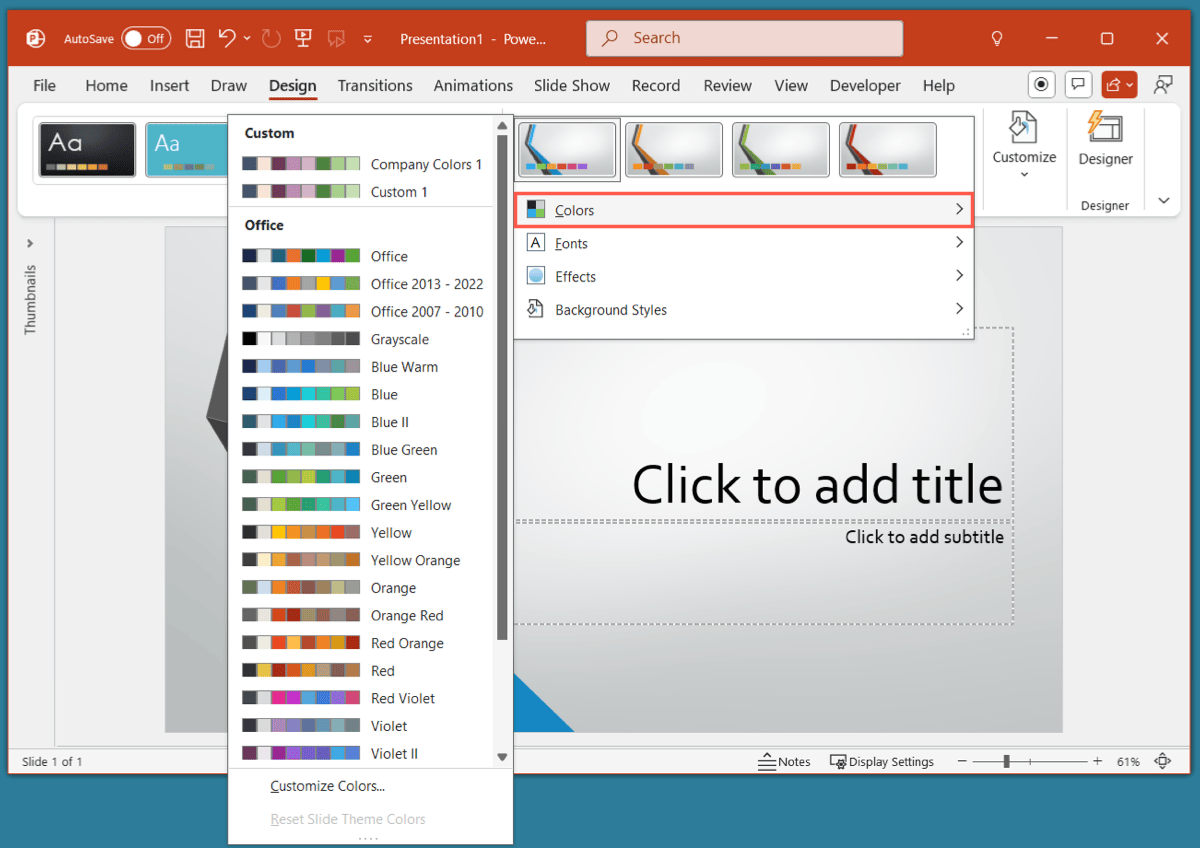Select the orange variant thumbnail
The height and width of the screenshot is (848, 1200).
click(x=674, y=150)
